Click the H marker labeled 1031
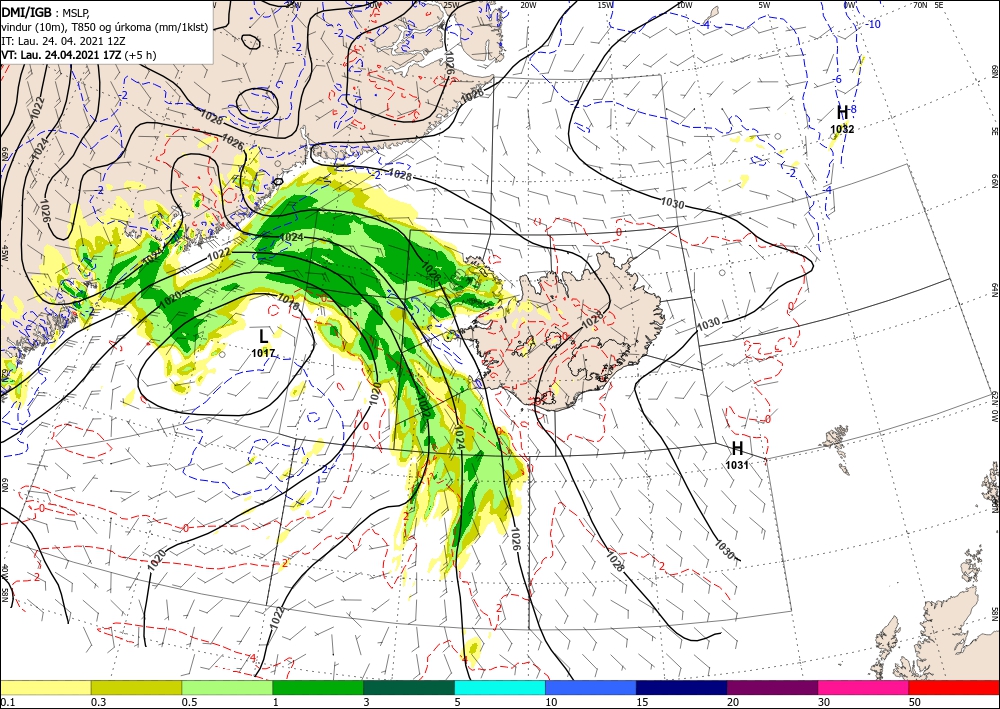 [737, 448]
